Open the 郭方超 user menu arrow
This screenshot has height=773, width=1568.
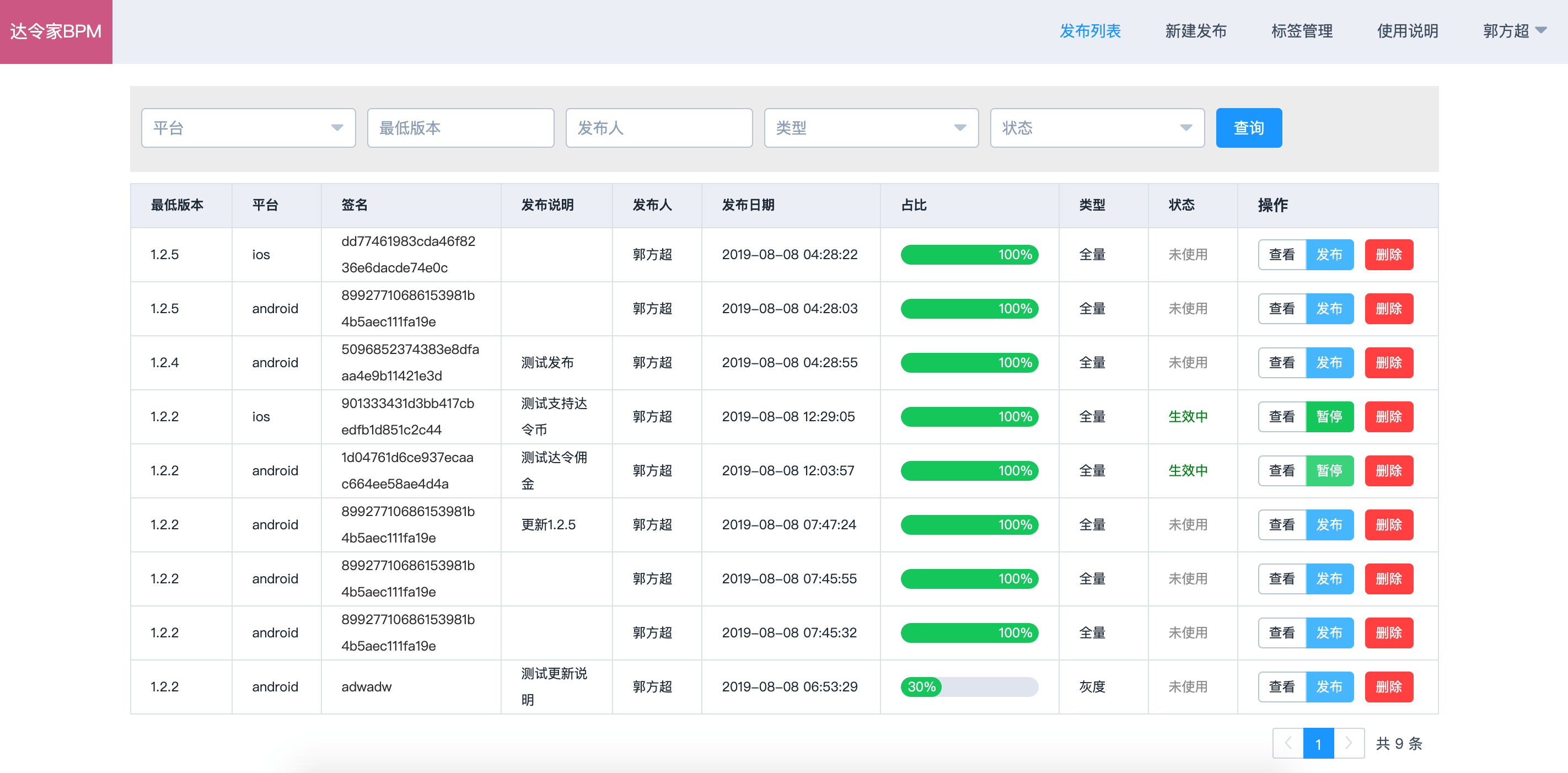(1540, 30)
